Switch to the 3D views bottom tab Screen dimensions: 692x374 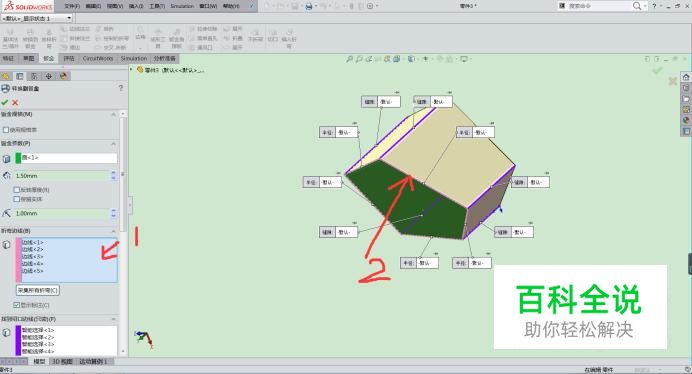point(62,361)
